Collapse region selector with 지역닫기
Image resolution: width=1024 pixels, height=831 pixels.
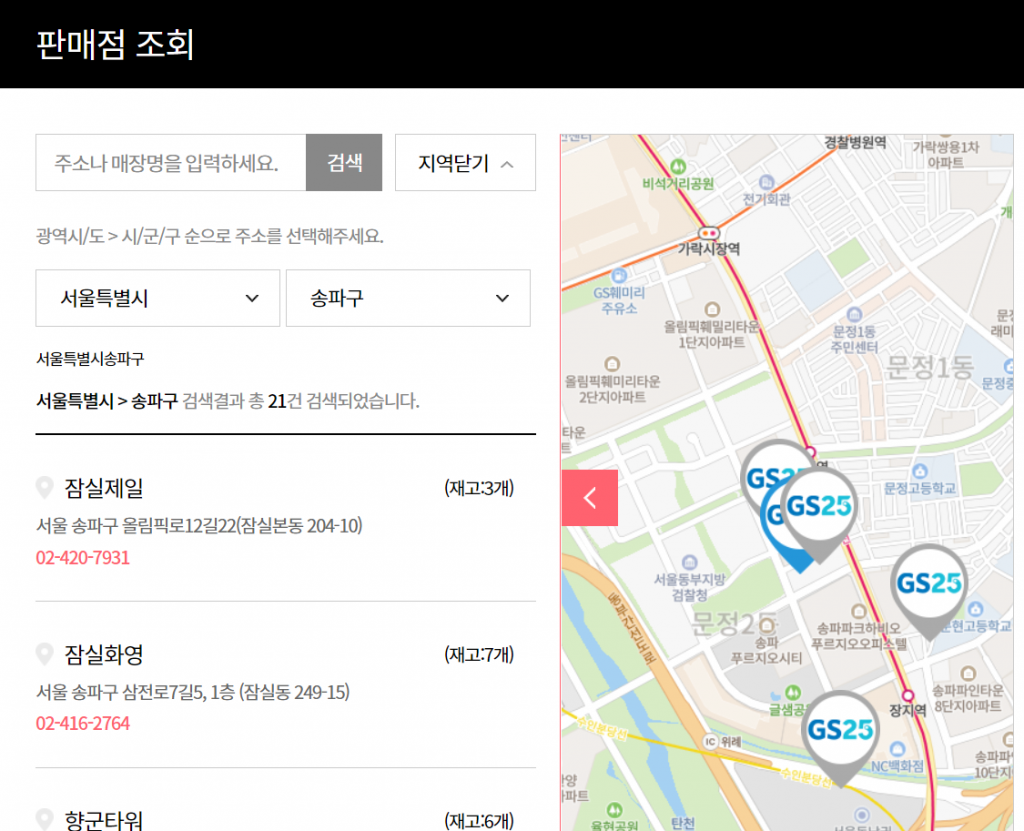[465, 163]
